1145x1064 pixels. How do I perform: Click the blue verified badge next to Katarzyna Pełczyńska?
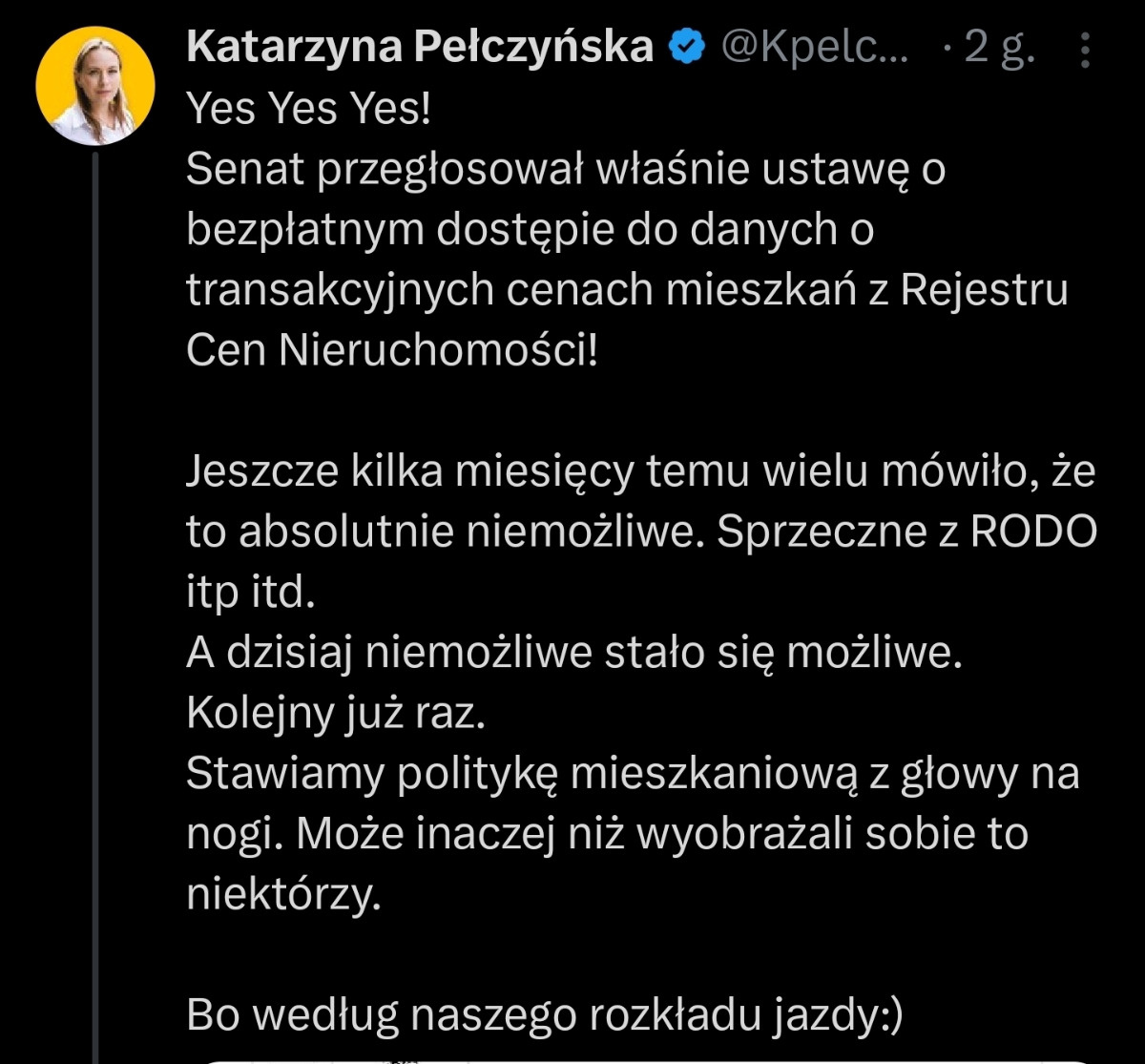685,45
